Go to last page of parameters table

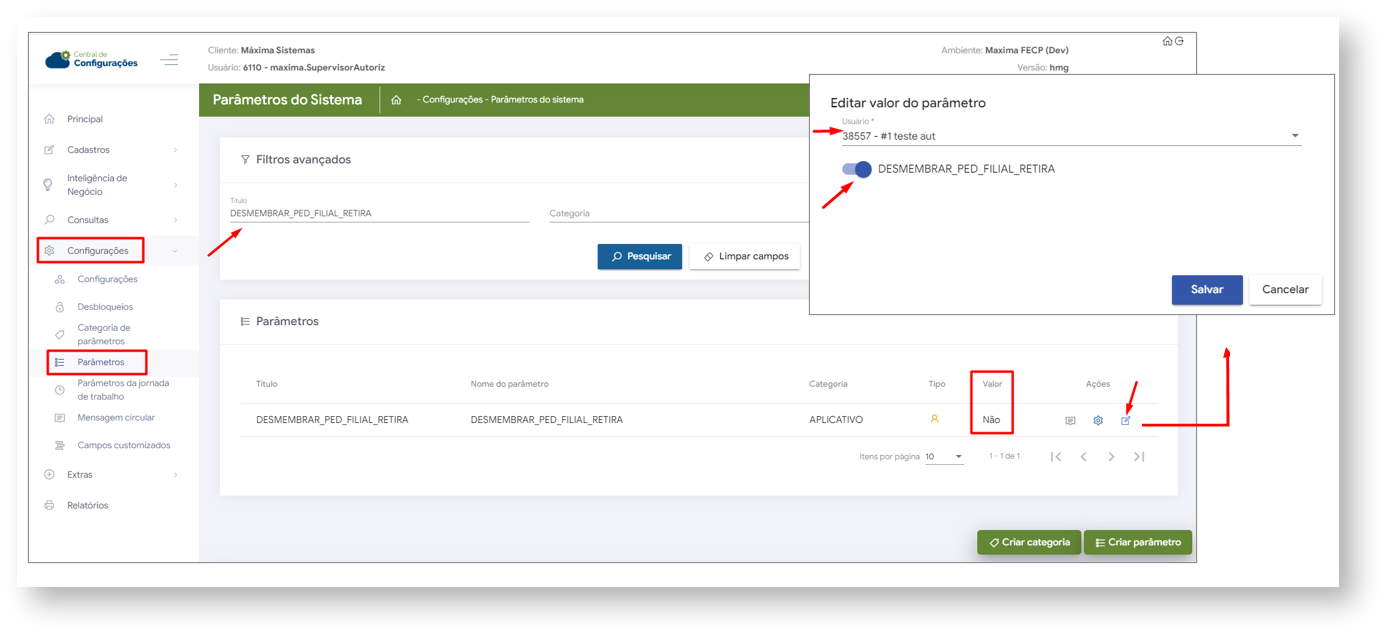[x=1139, y=457]
